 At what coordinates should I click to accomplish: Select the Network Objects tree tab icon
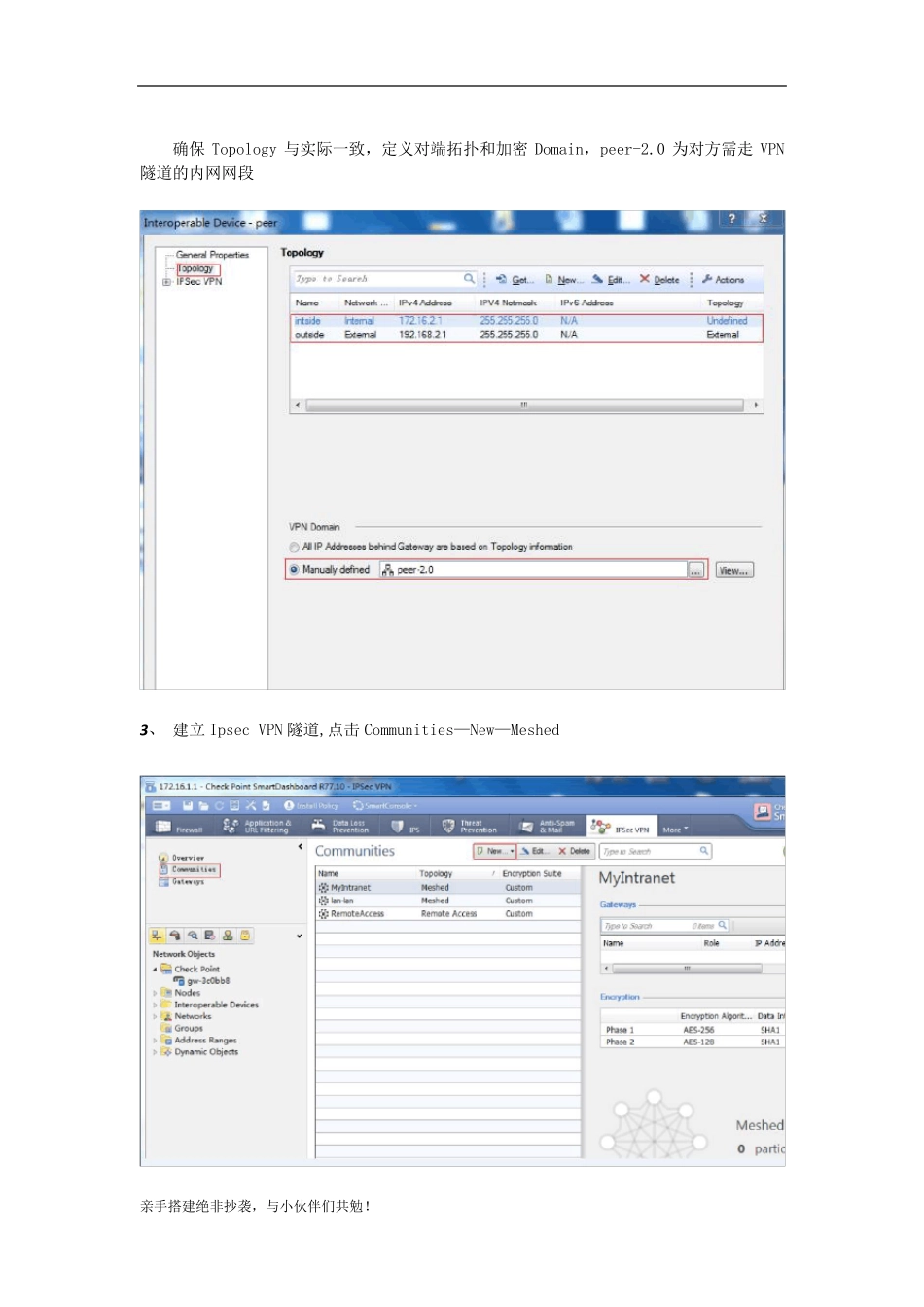157,936
